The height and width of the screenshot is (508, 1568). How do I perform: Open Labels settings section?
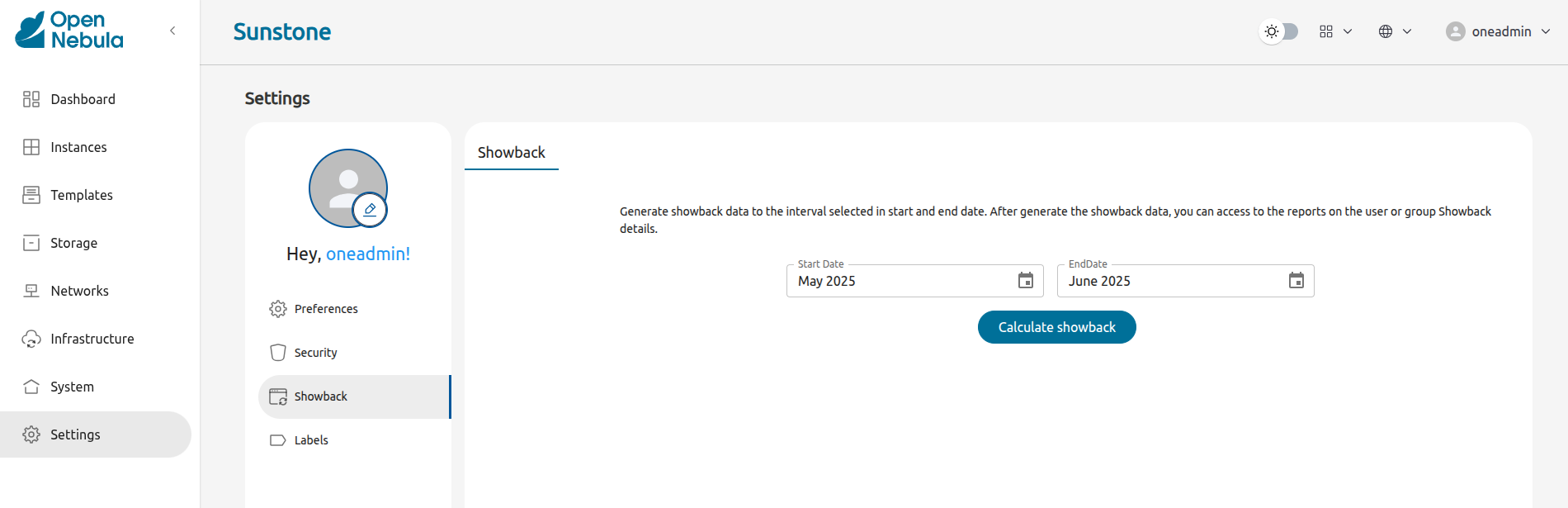[x=355, y=440]
